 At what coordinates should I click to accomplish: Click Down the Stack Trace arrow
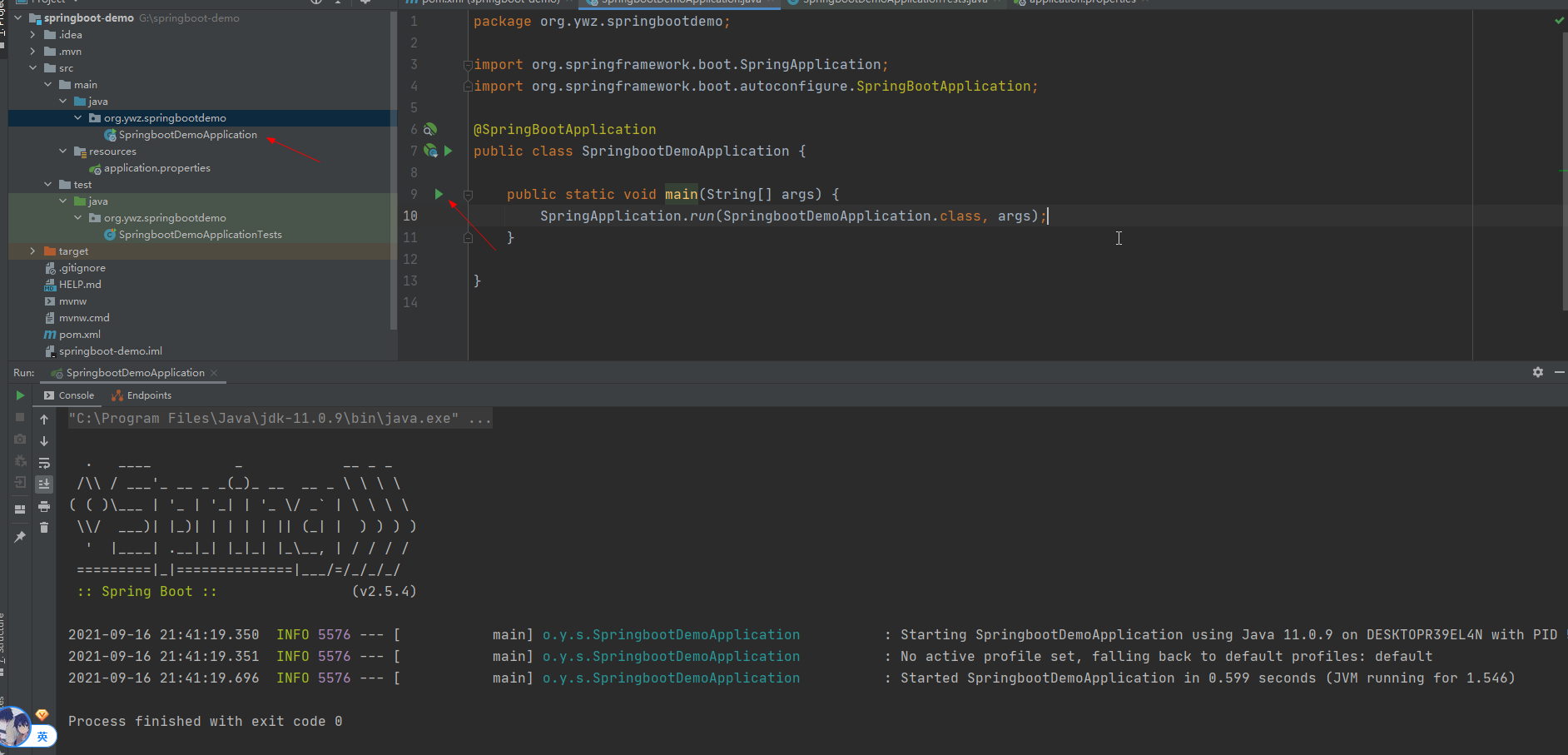44,441
